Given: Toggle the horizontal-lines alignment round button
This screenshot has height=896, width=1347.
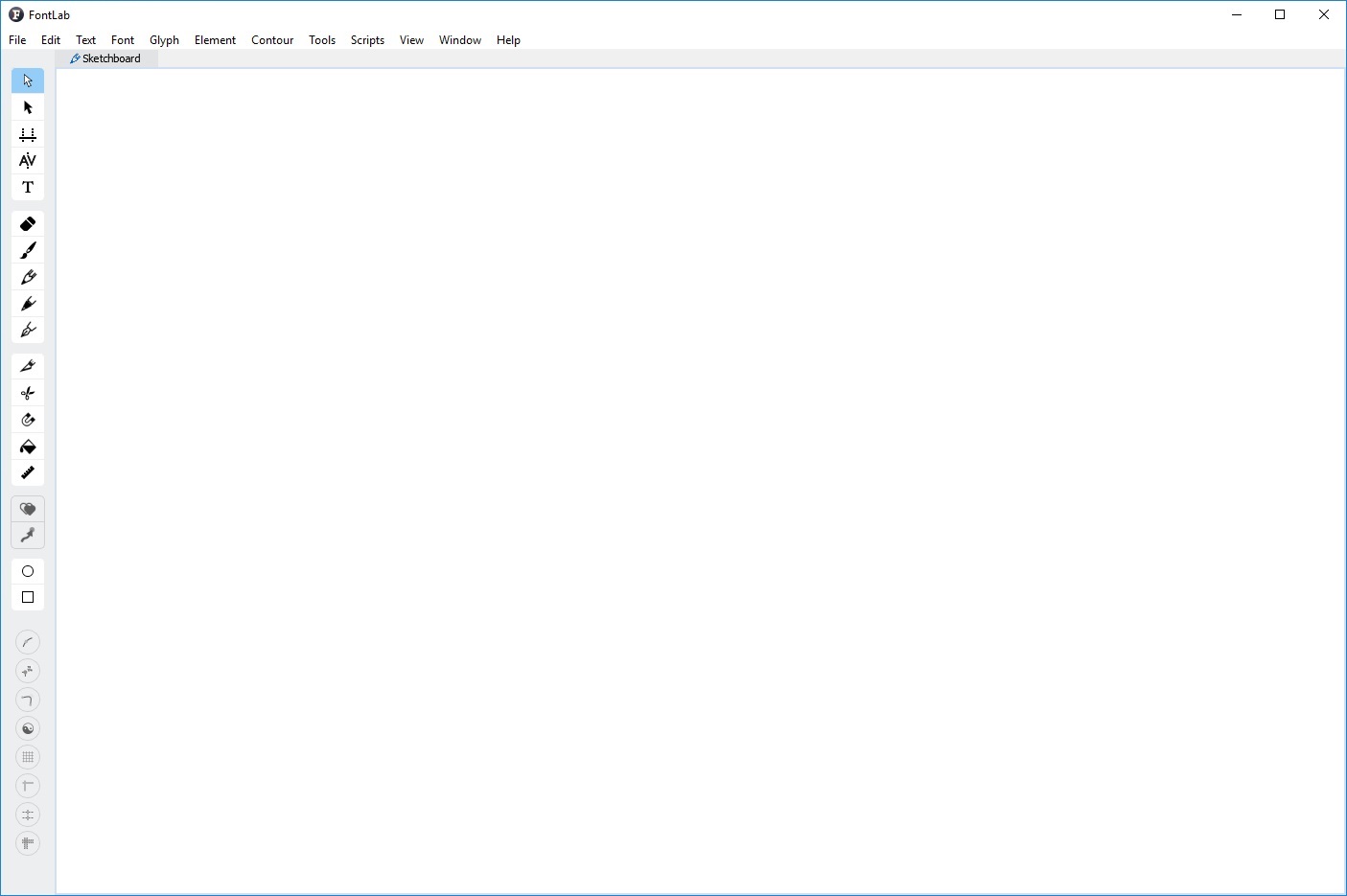Looking at the screenshot, I should [x=28, y=816].
